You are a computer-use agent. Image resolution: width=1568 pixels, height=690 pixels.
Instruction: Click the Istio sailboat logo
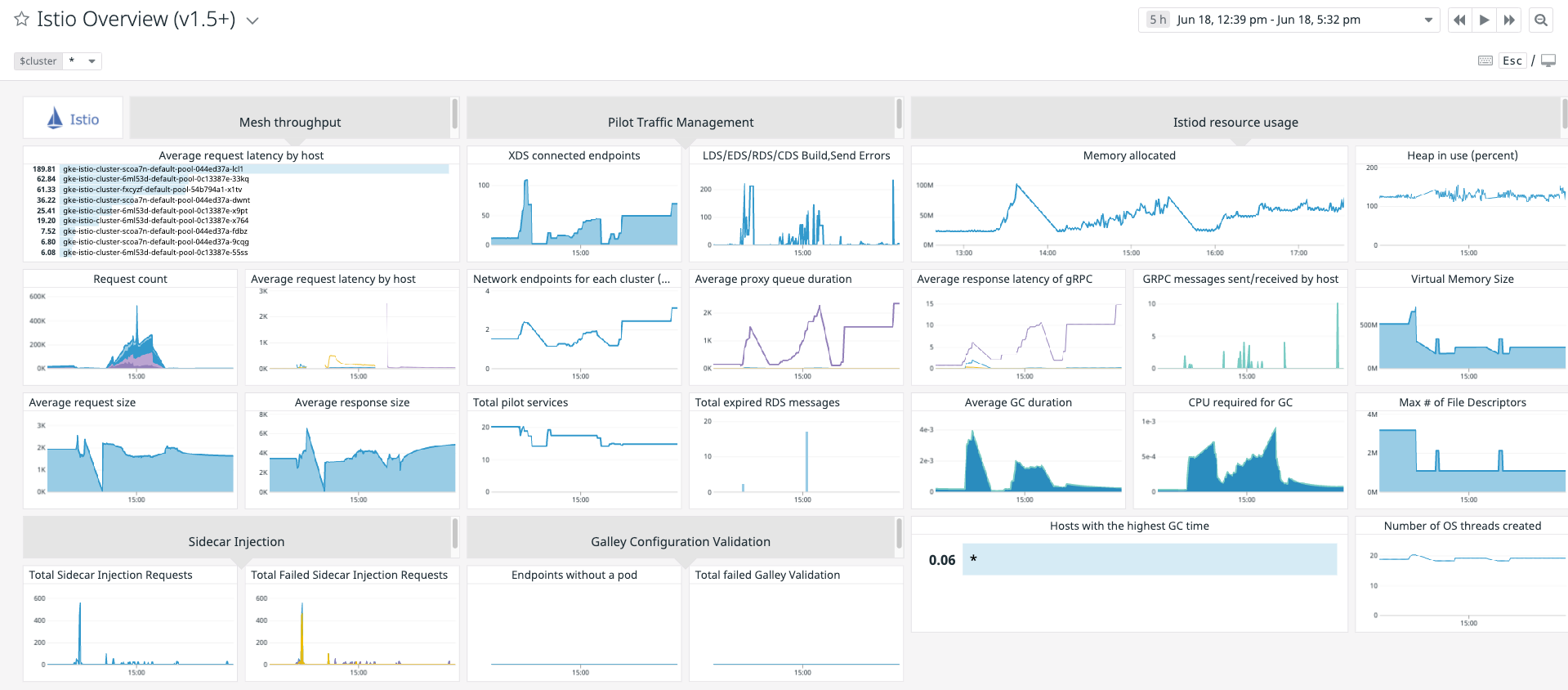[56, 119]
